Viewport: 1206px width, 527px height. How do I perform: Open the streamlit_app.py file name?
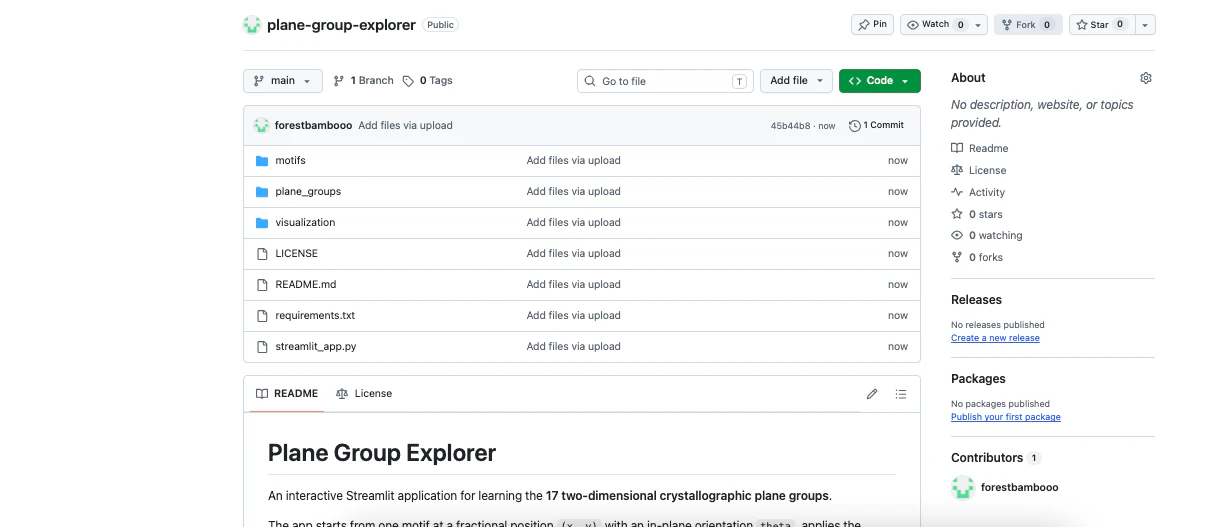tap(316, 347)
